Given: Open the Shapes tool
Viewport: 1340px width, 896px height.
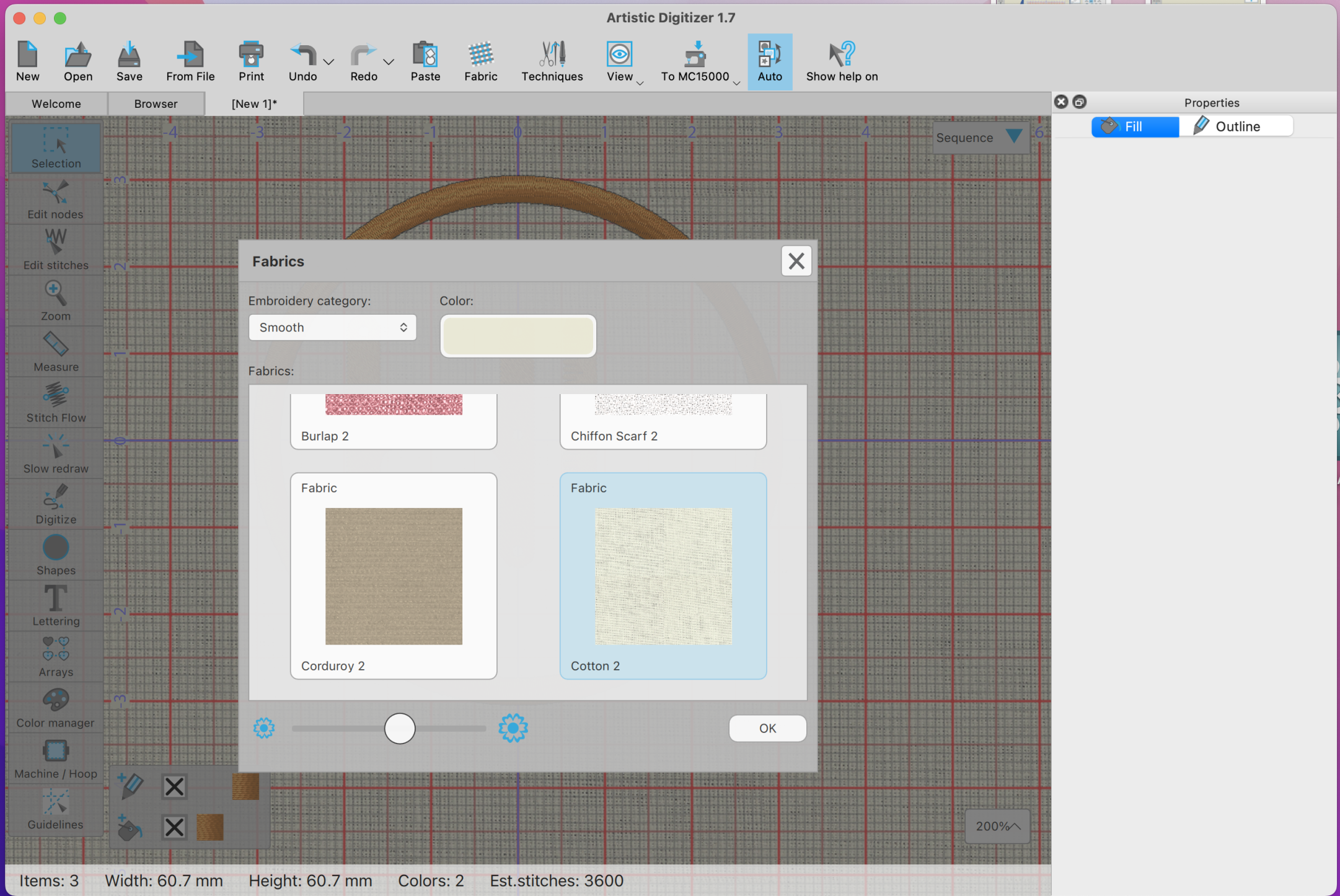Looking at the screenshot, I should click(x=56, y=554).
